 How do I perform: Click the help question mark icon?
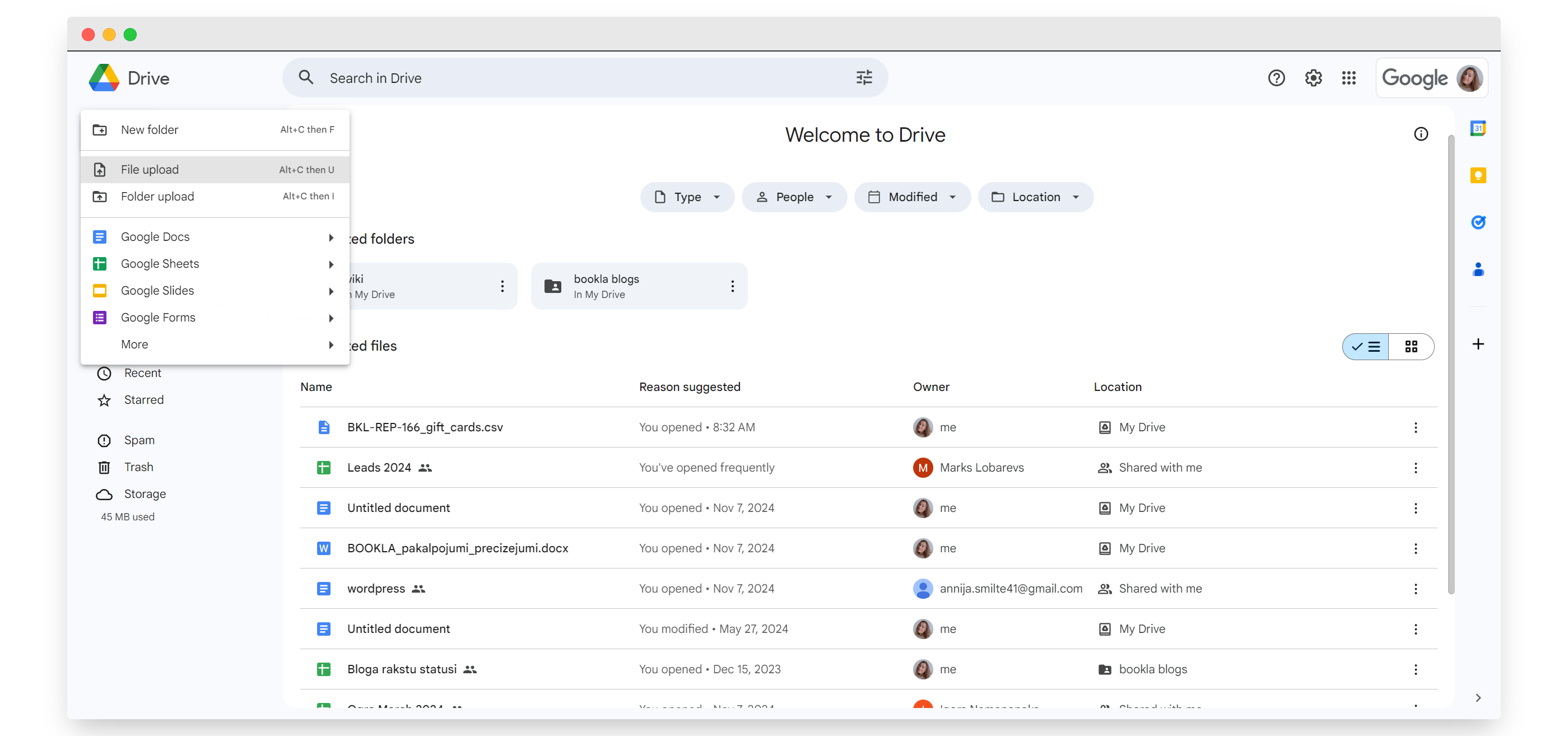point(1276,78)
